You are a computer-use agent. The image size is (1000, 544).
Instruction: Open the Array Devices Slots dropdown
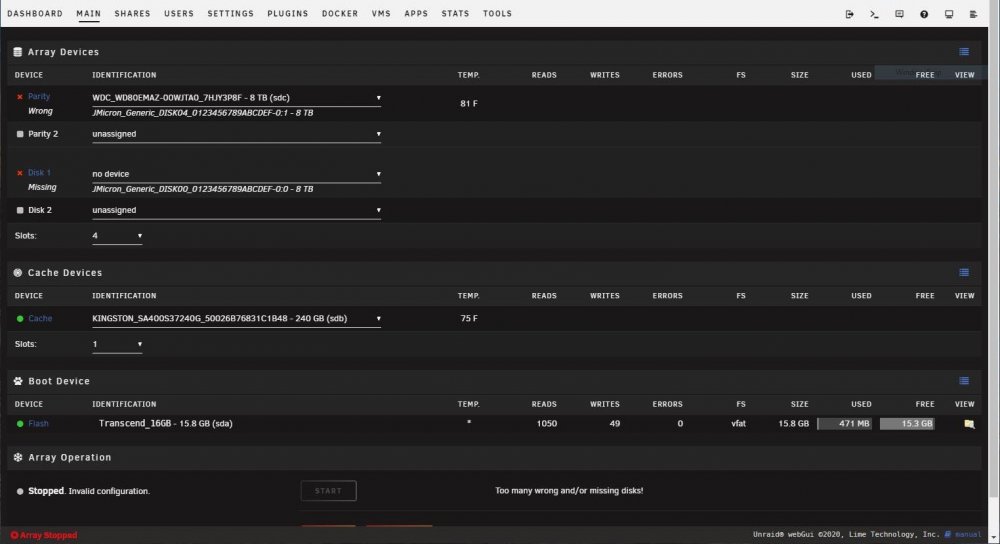click(117, 236)
